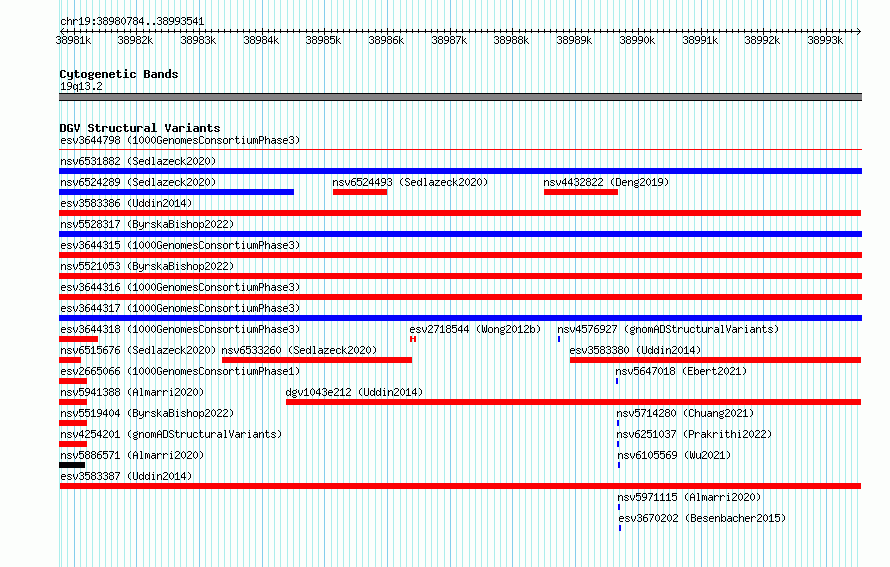
Task: Click the 19q13.2 cytogenetic band bar
Action: click(x=460, y=97)
